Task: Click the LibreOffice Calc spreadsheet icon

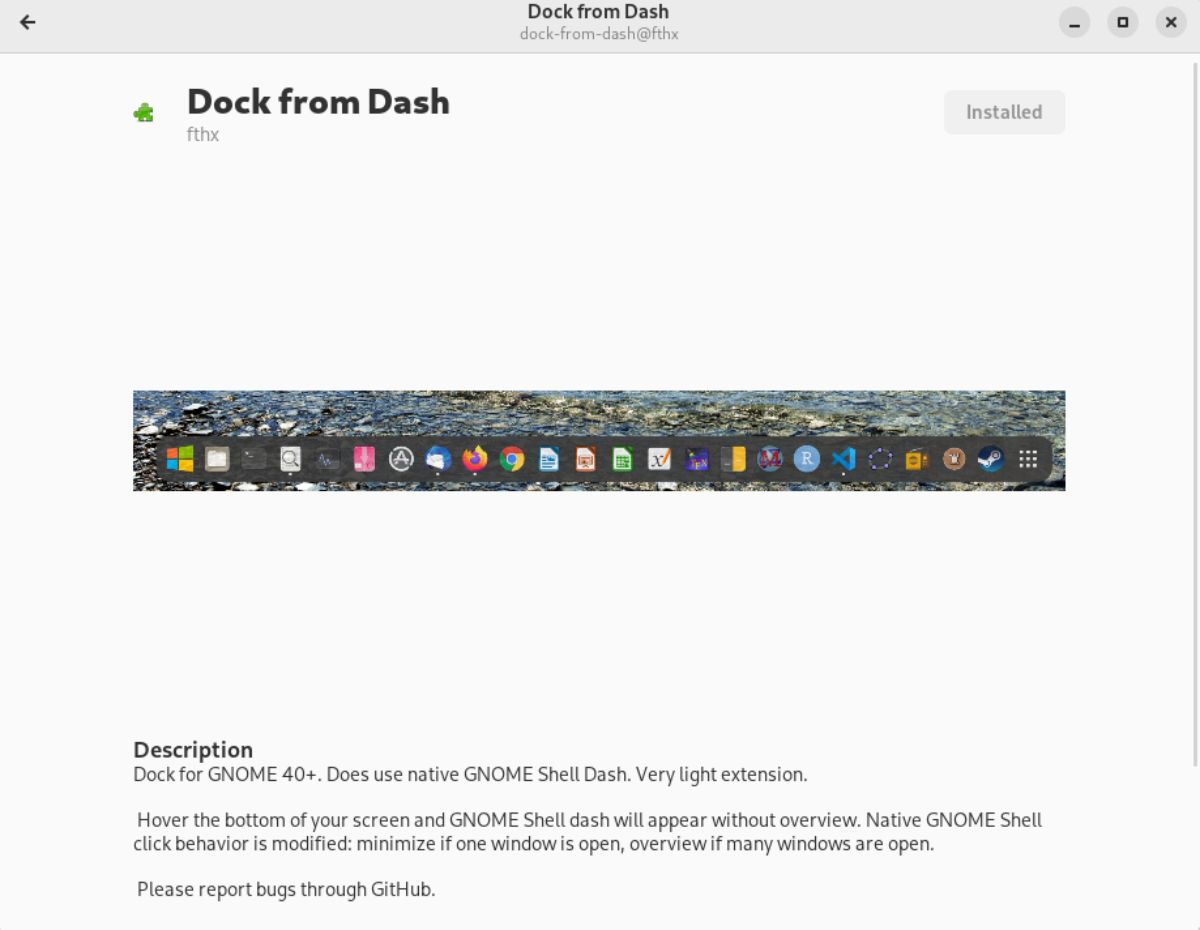Action: click(x=623, y=460)
